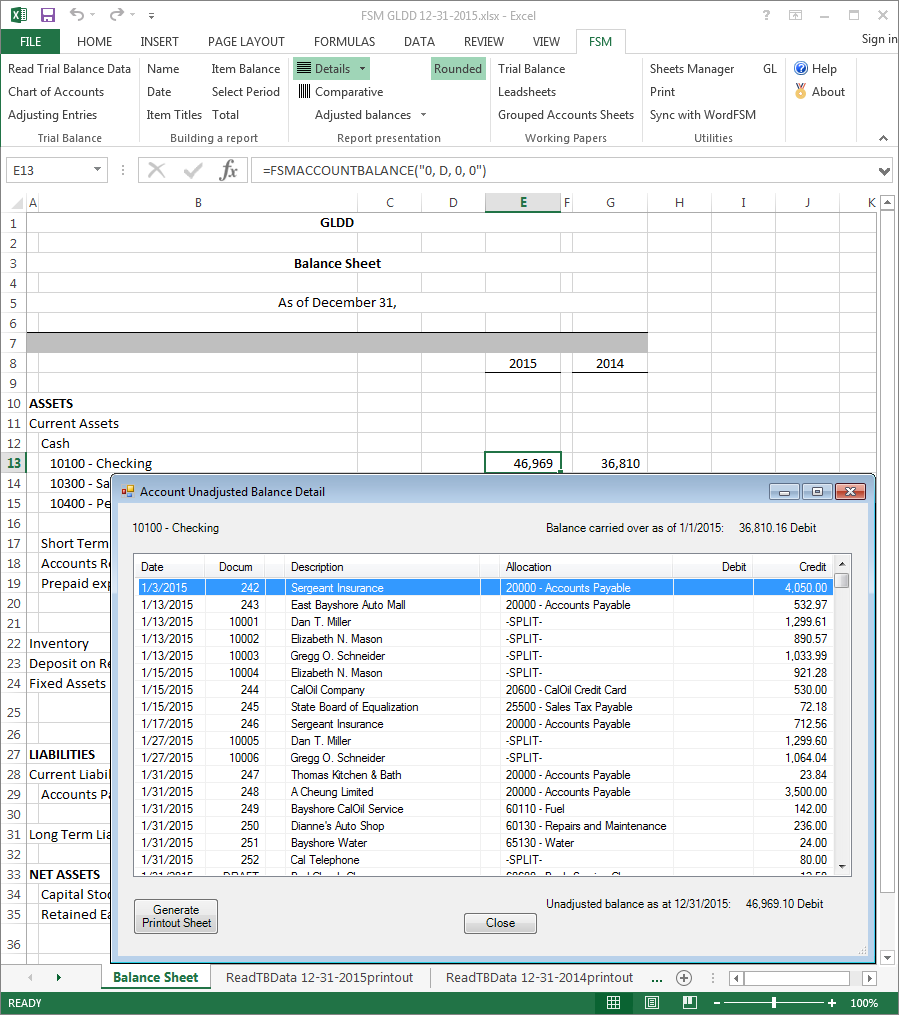Click the formula bar with FSMACCOUNTBALANCE
This screenshot has width=899, height=1015.
[563, 170]
